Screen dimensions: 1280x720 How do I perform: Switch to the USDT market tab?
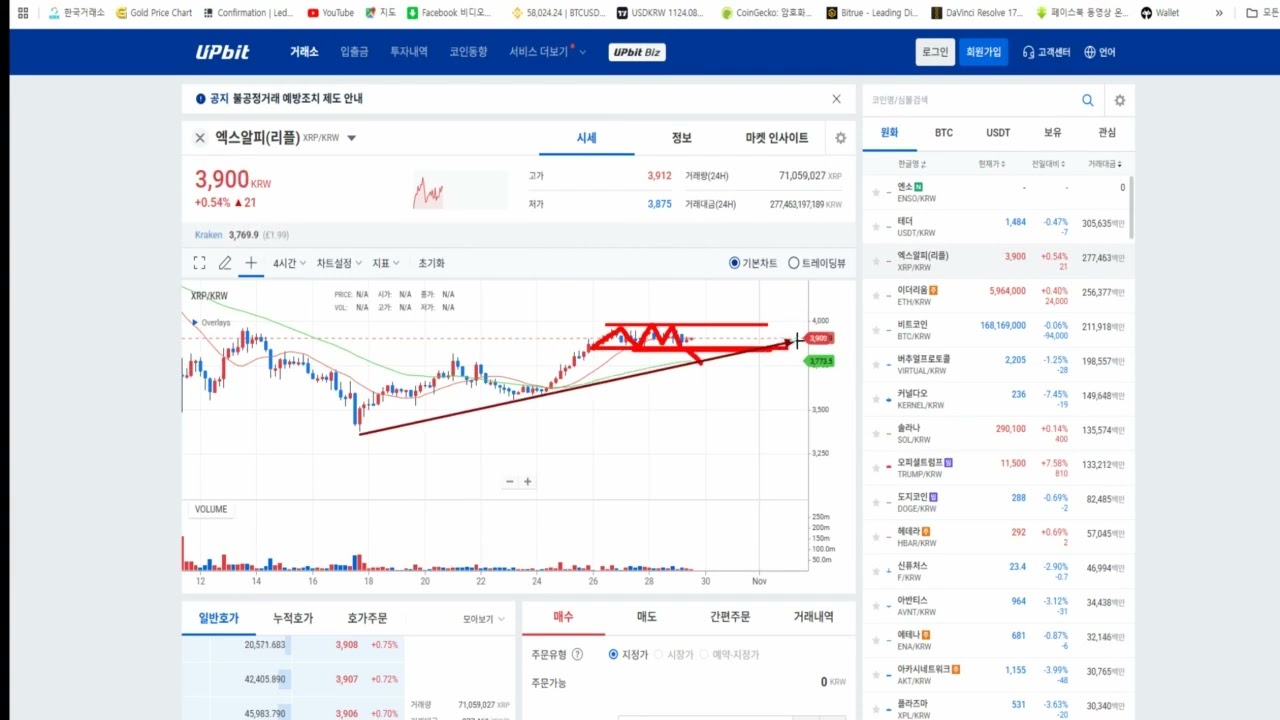998,132
